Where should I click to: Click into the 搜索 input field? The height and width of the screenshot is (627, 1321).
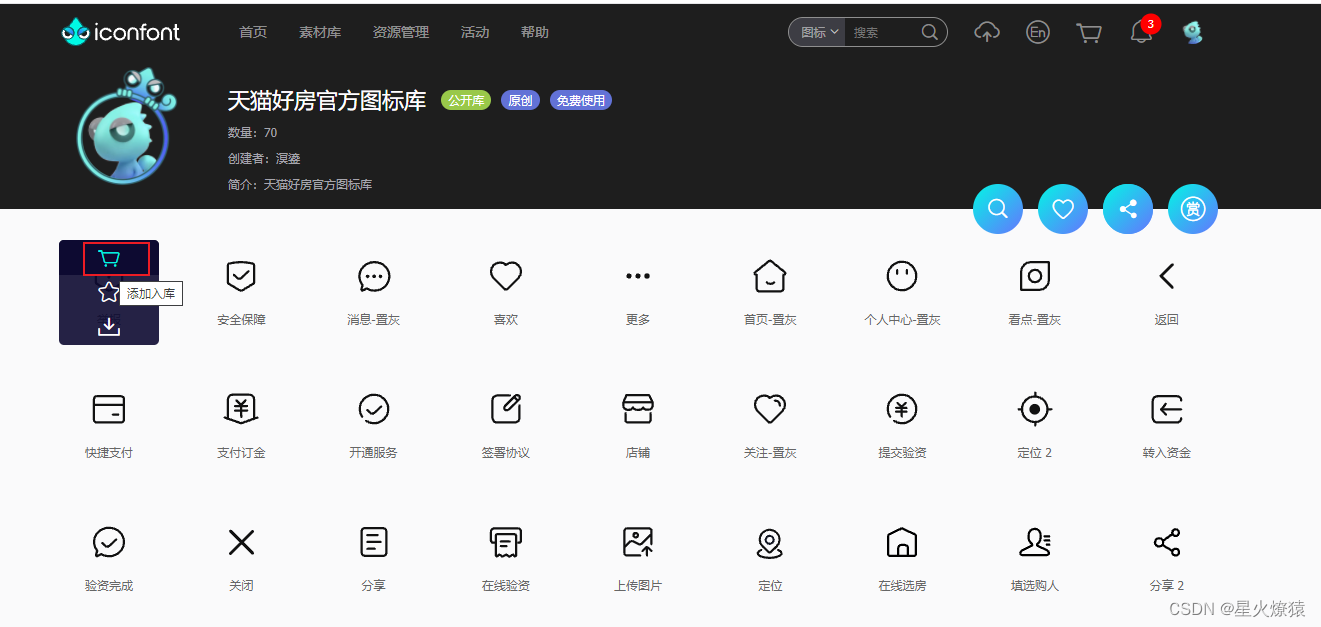coord(882,32)
